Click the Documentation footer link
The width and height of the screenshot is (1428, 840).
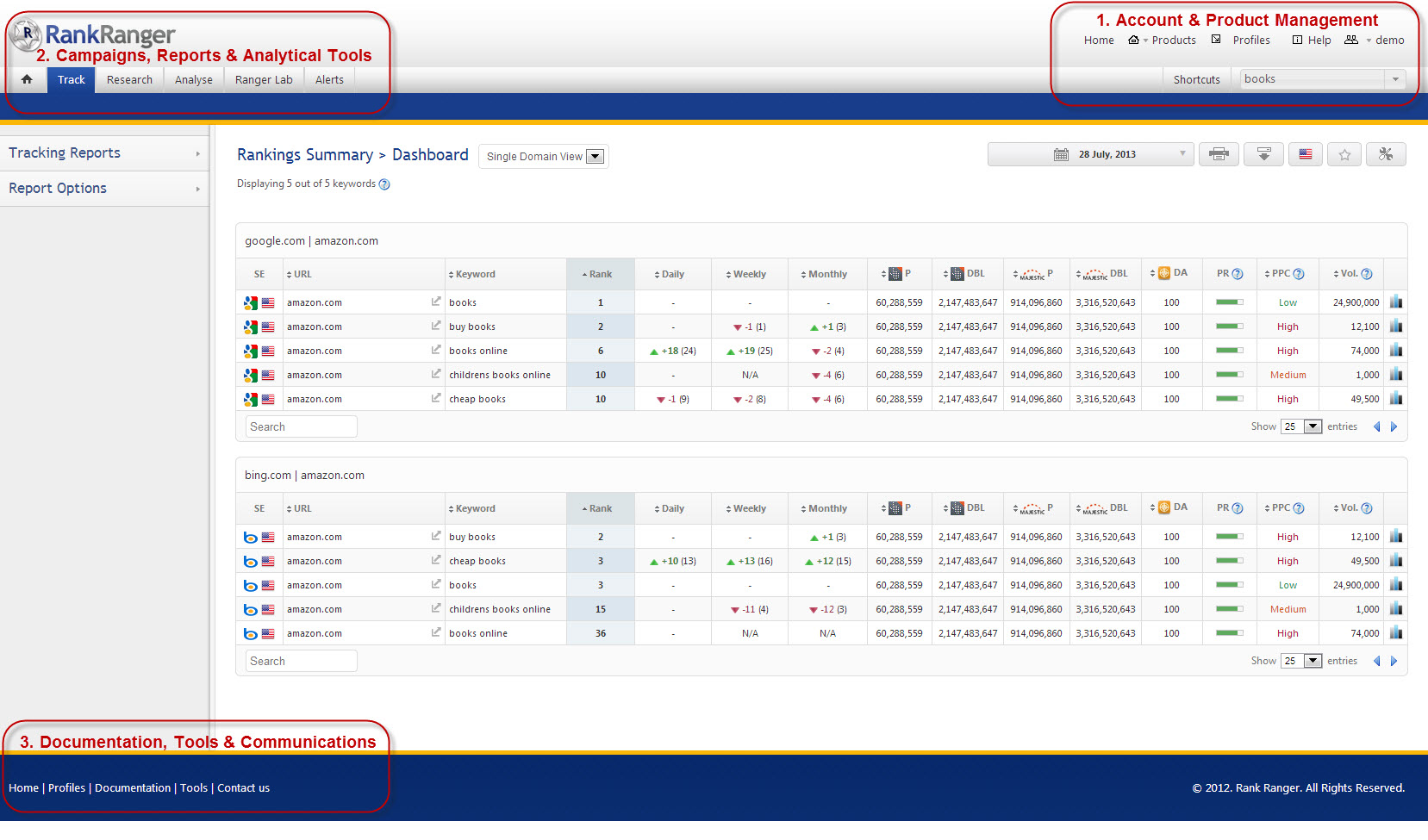pos(133,787)
